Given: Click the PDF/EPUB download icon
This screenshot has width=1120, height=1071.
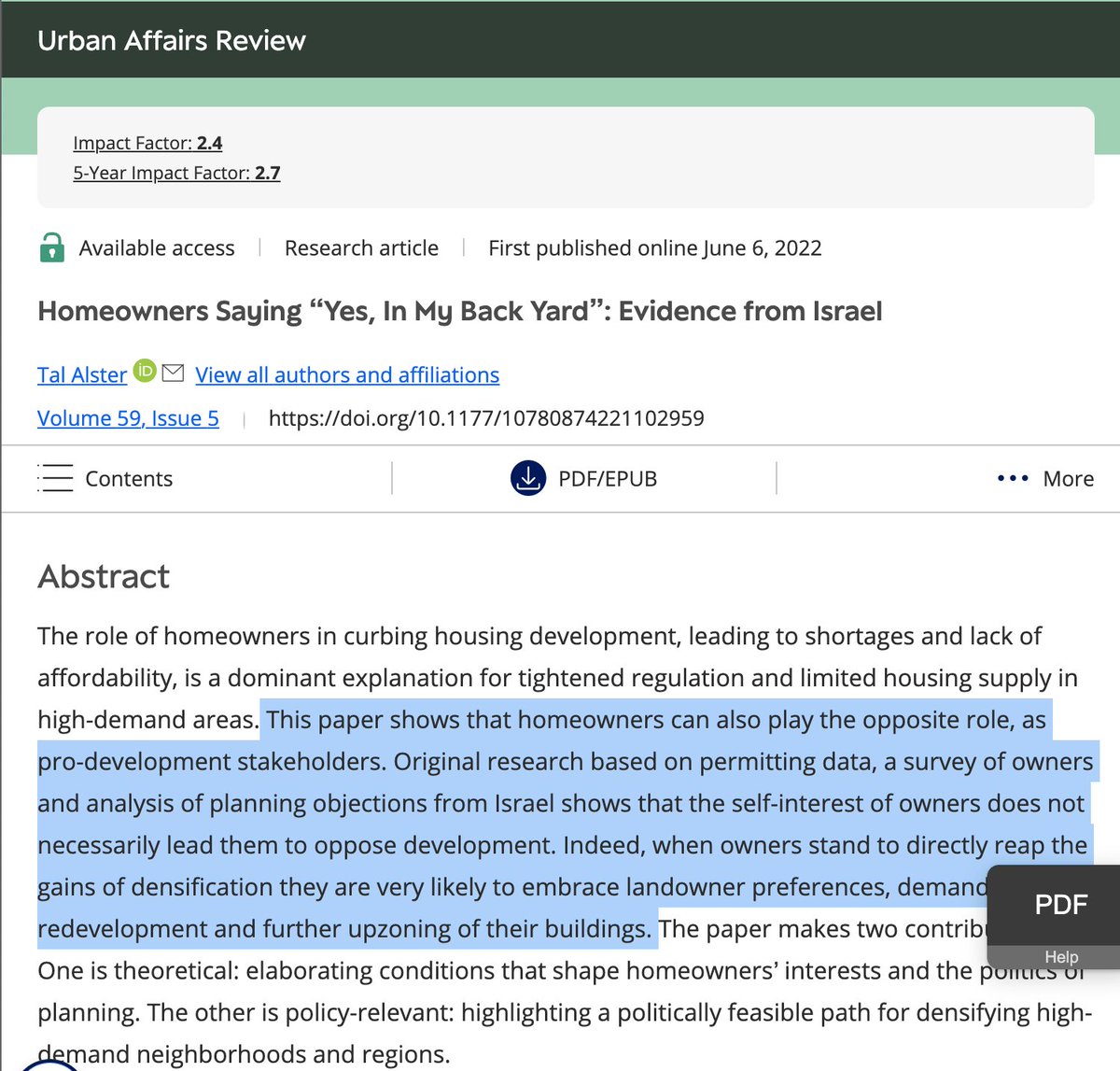Looking at the screenshot, I should (x=528, y=478).
